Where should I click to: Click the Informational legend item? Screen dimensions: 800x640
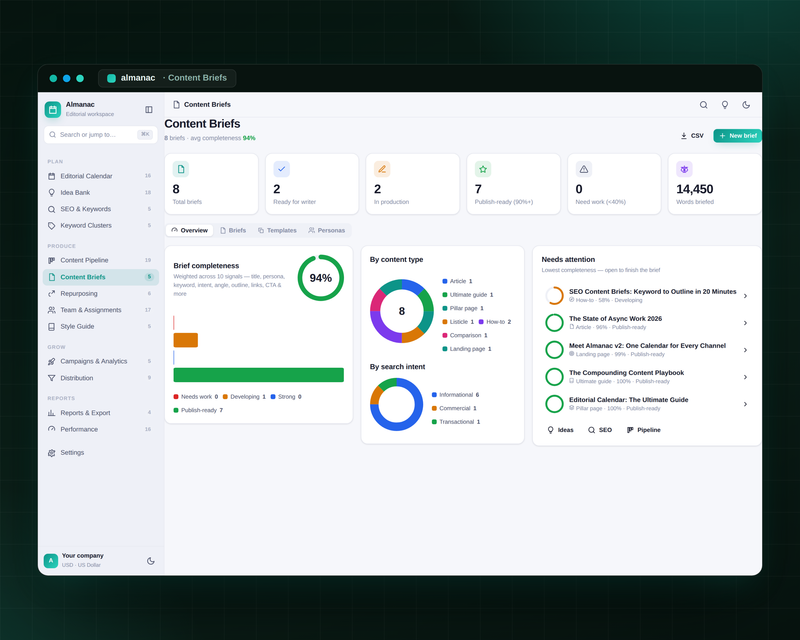tap(455, 395)
